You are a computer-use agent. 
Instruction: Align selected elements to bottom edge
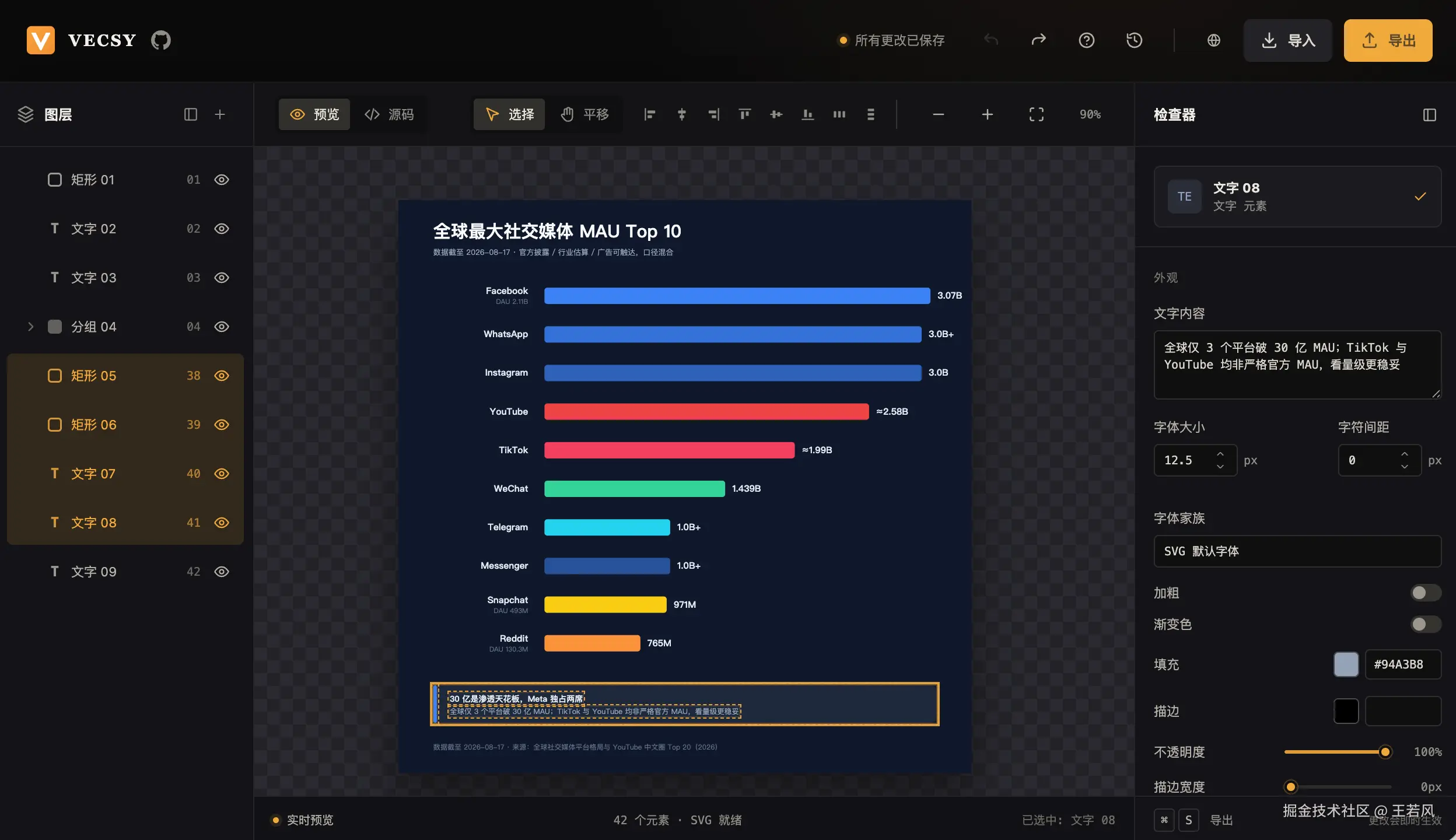(808, 114)
